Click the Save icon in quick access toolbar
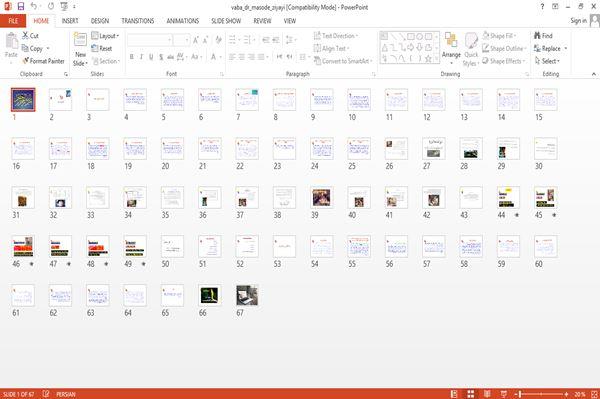 21,6
